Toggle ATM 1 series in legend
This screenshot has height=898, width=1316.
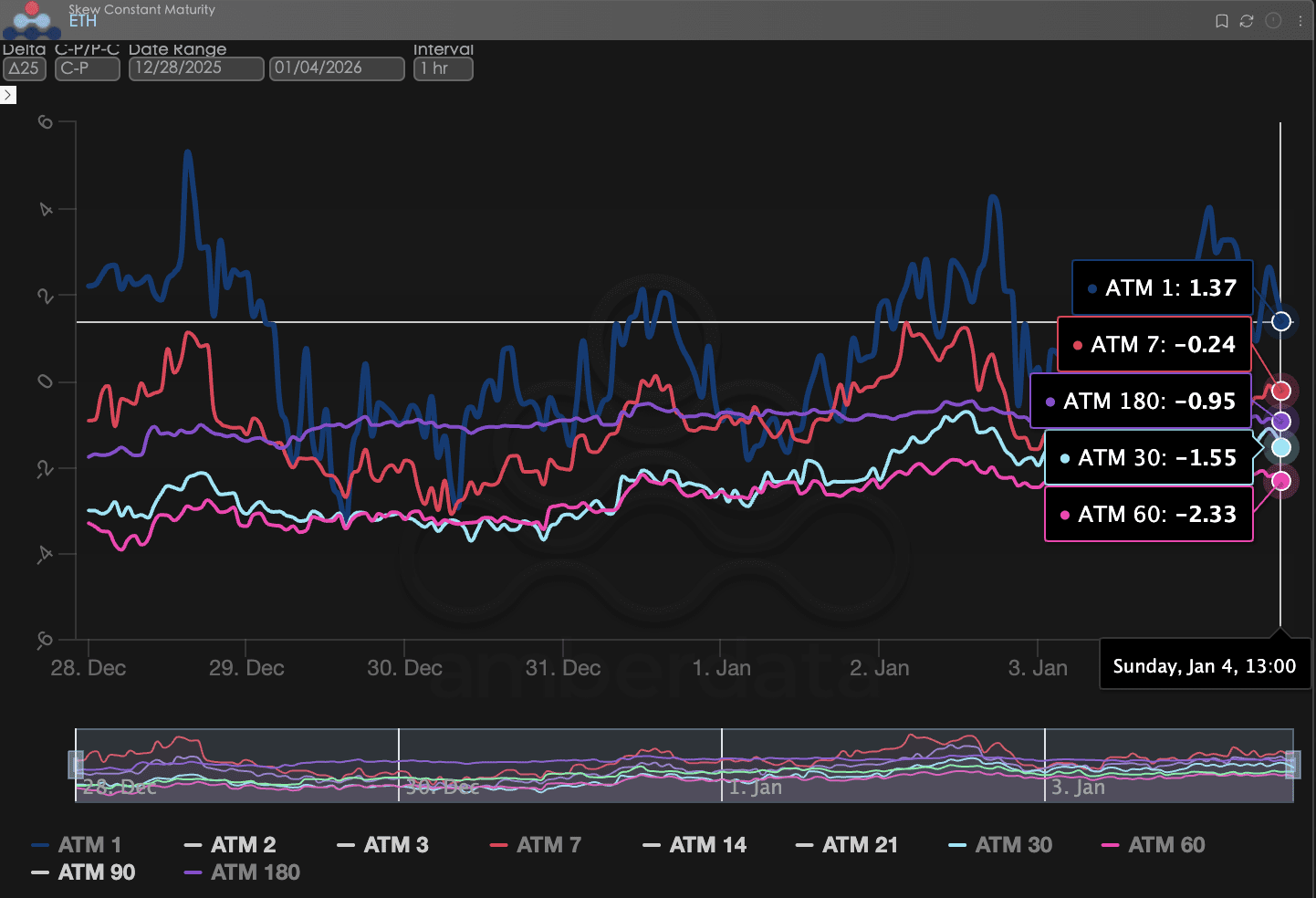[77, 845]
